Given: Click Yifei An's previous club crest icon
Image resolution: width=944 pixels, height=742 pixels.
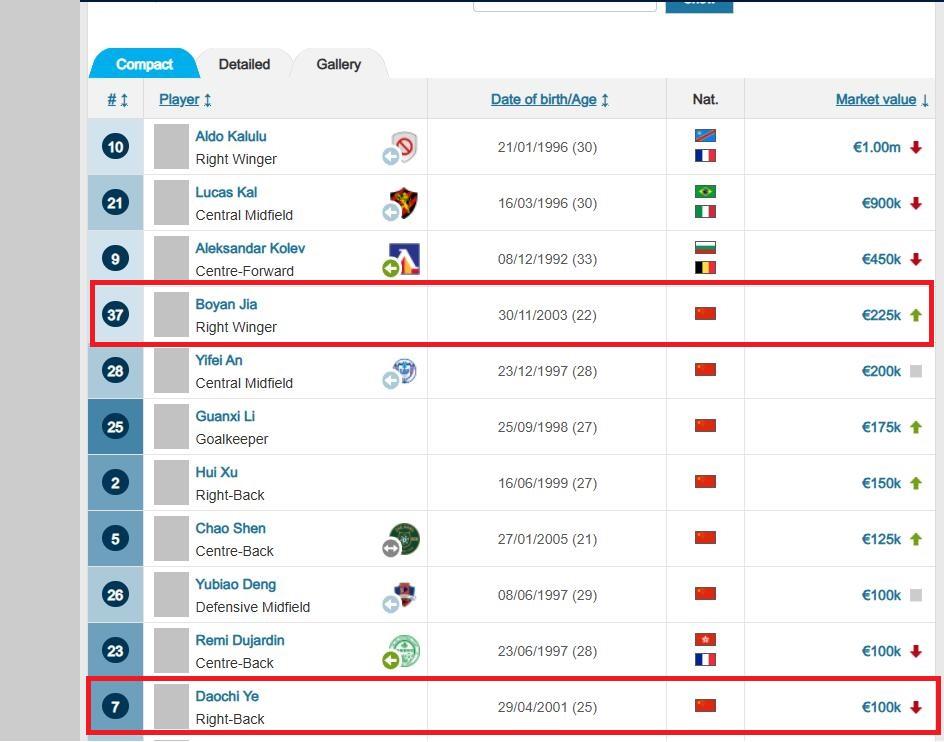Looking at the screenshot, I should coord(405,370).
